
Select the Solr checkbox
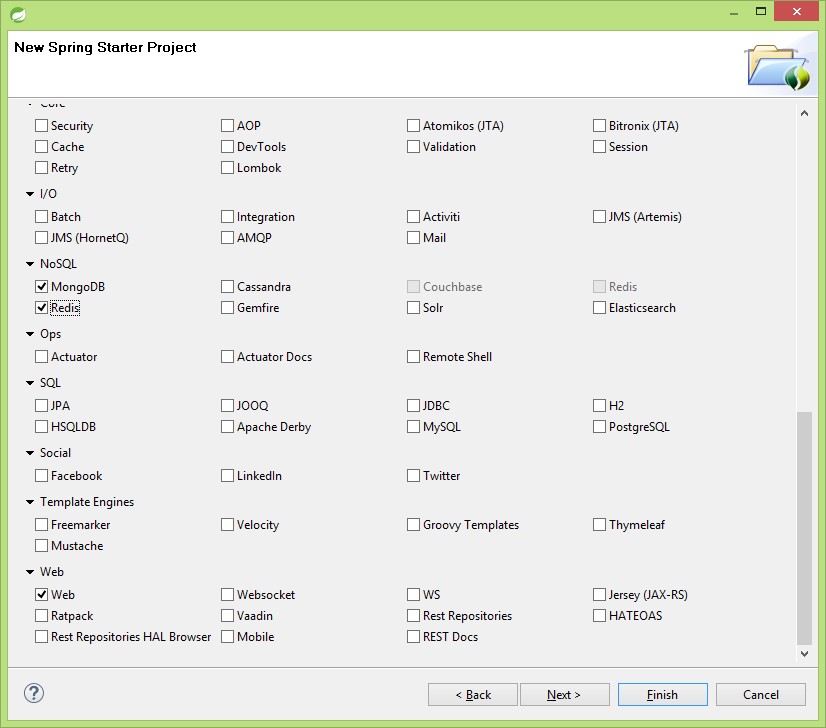413,308
